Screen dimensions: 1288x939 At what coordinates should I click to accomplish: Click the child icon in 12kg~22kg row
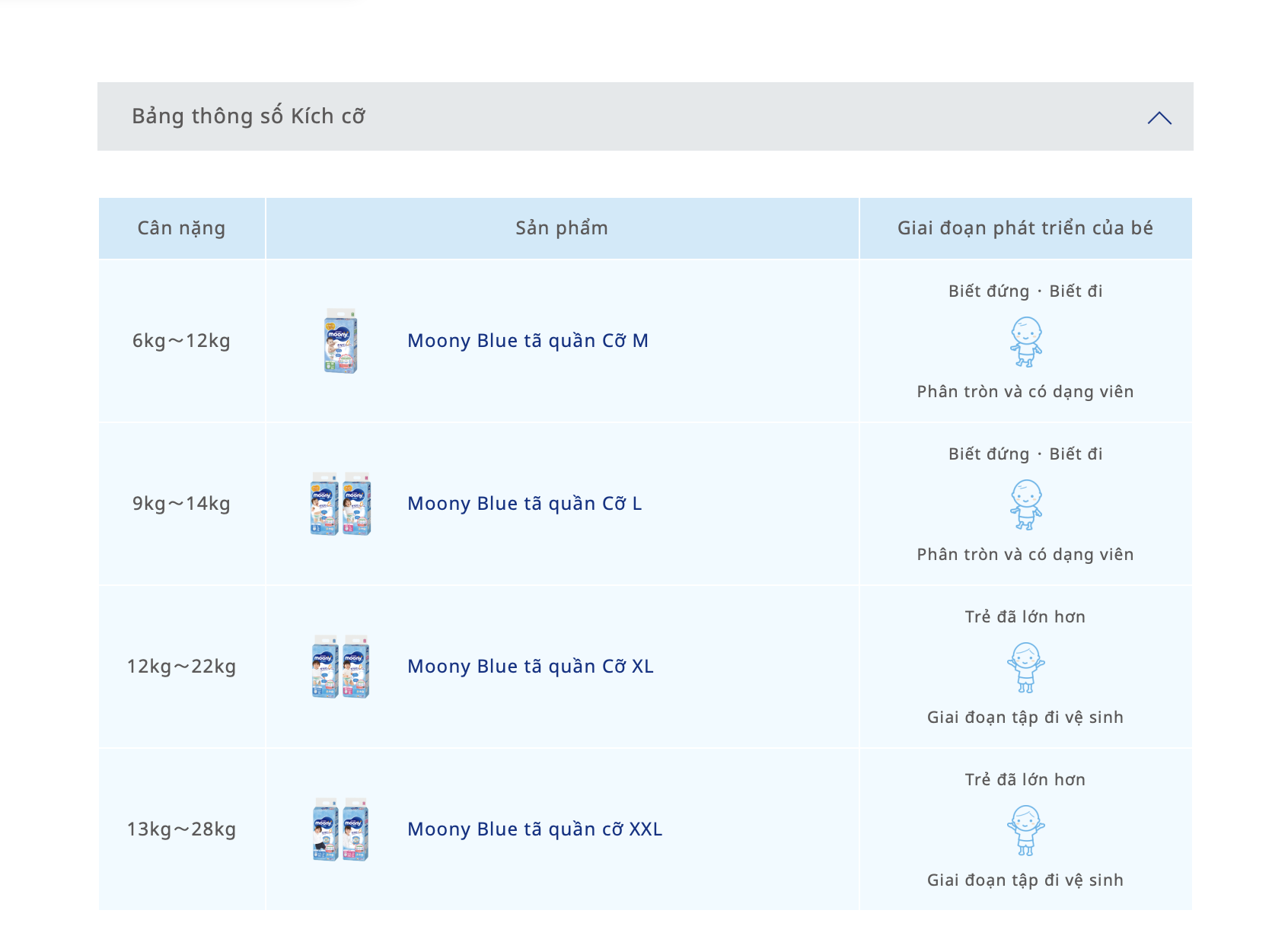(1025, 667)
